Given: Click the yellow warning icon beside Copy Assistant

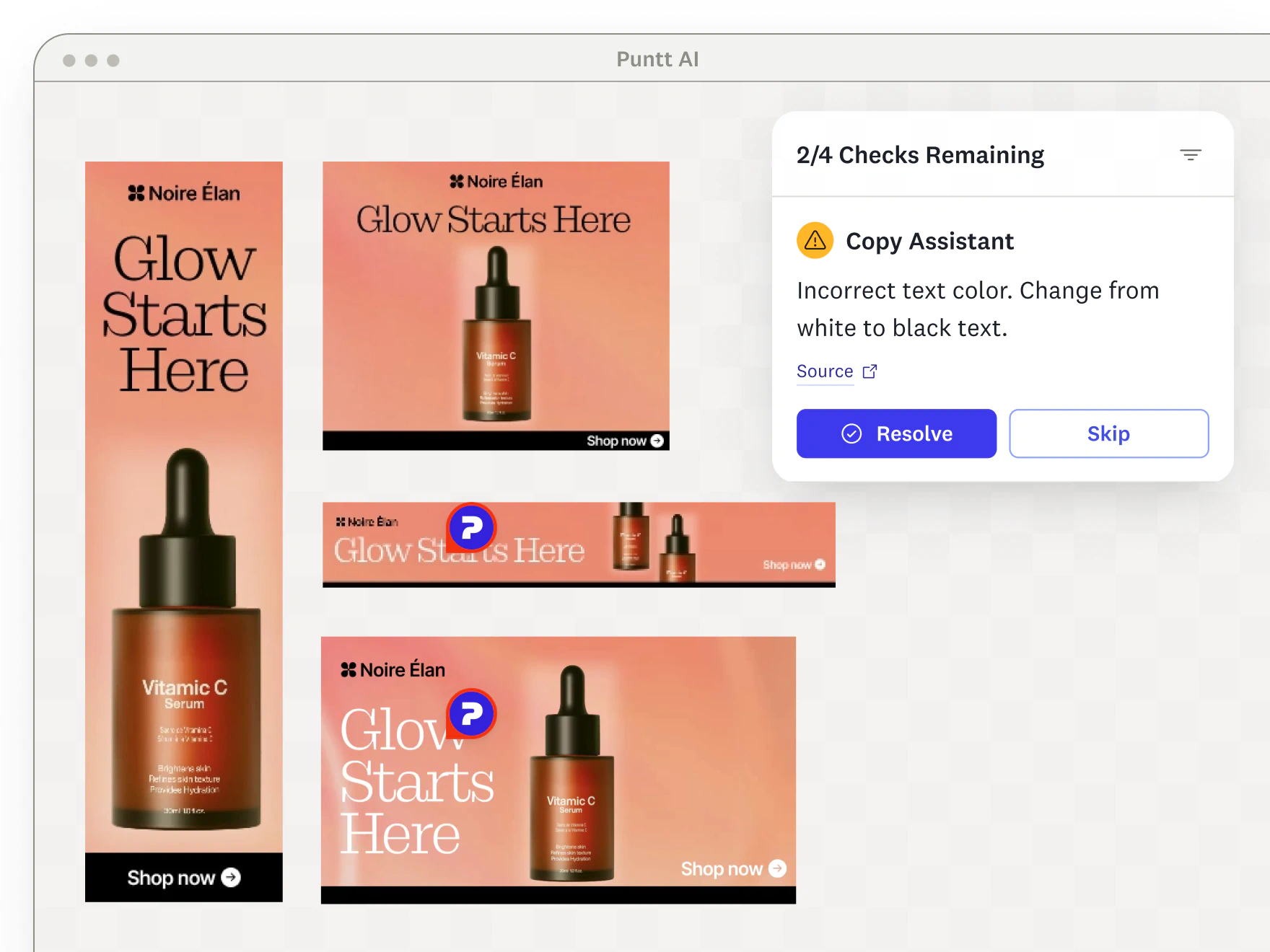Looking at the screenshot, I should click(x=815, y=241).
